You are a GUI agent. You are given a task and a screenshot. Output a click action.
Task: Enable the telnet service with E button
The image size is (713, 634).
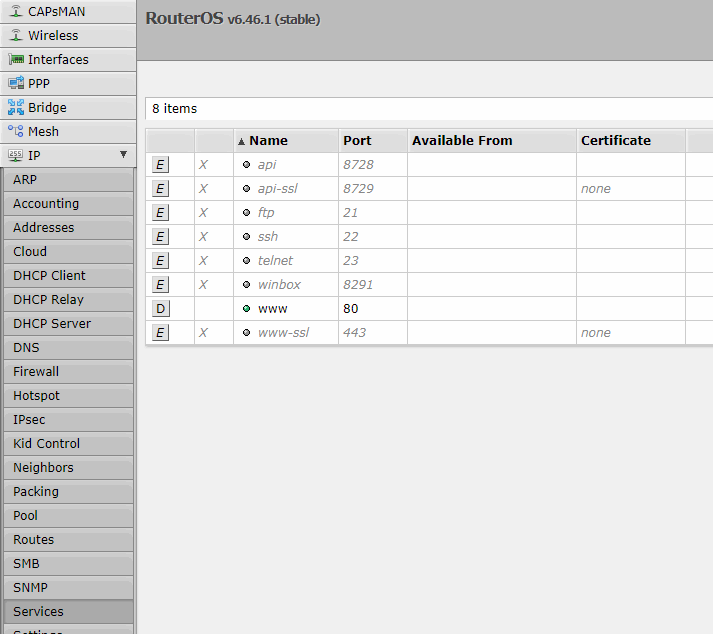pos(160,261)
